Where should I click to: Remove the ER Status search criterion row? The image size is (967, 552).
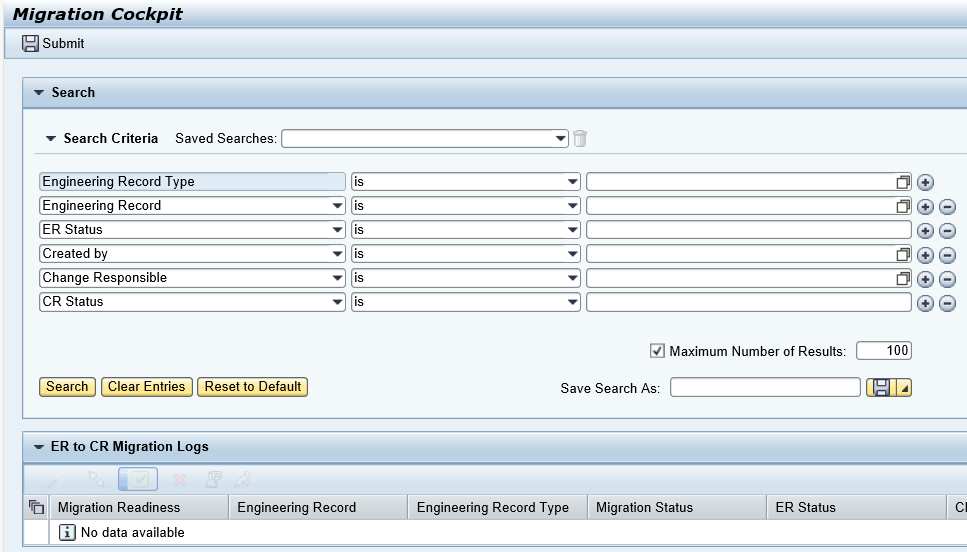947,230
